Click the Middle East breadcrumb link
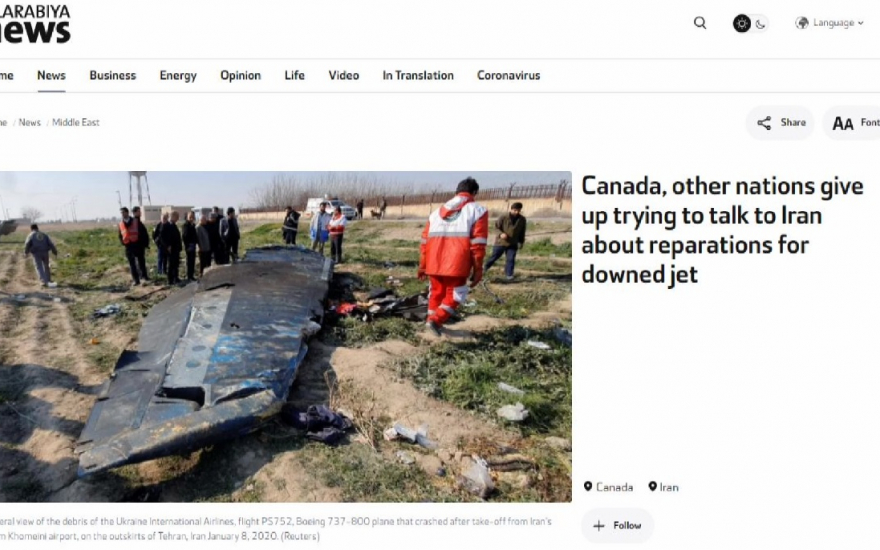This screenshot has height=550, width=880. [x=76, y=122]
